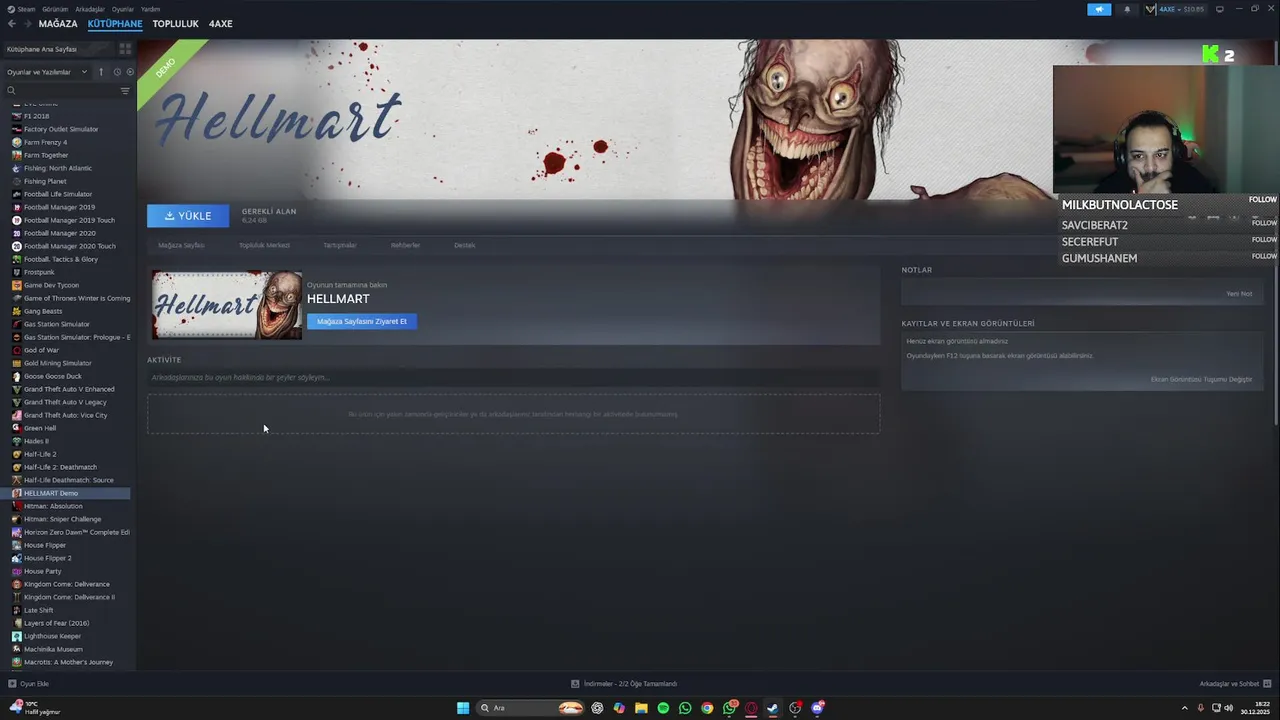Filter library by ready-to-play icon
Screen dimensions: 1280x720
pos(130,72)
